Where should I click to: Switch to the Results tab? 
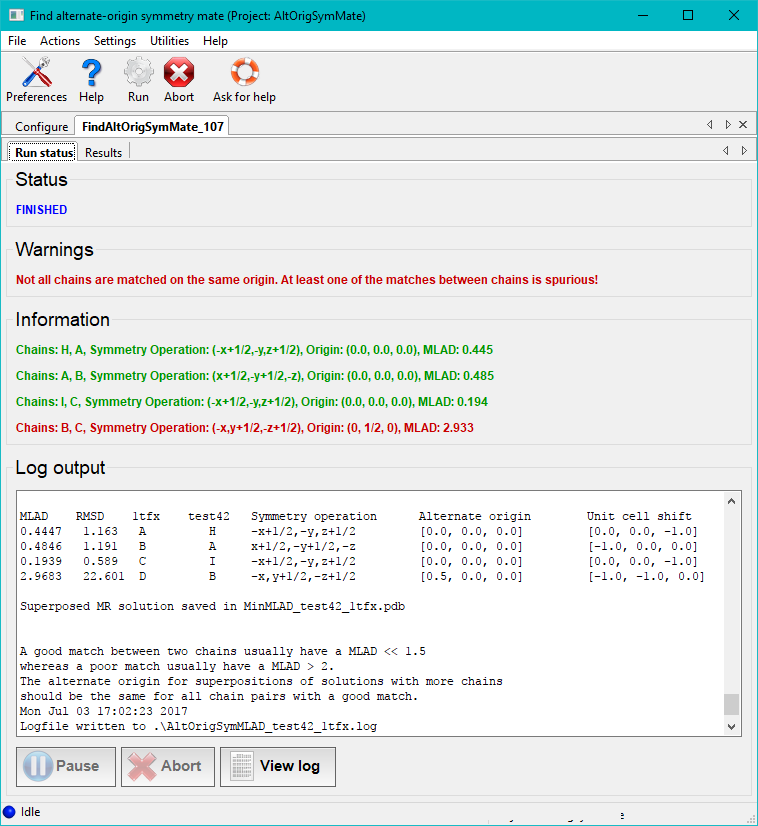103,153
